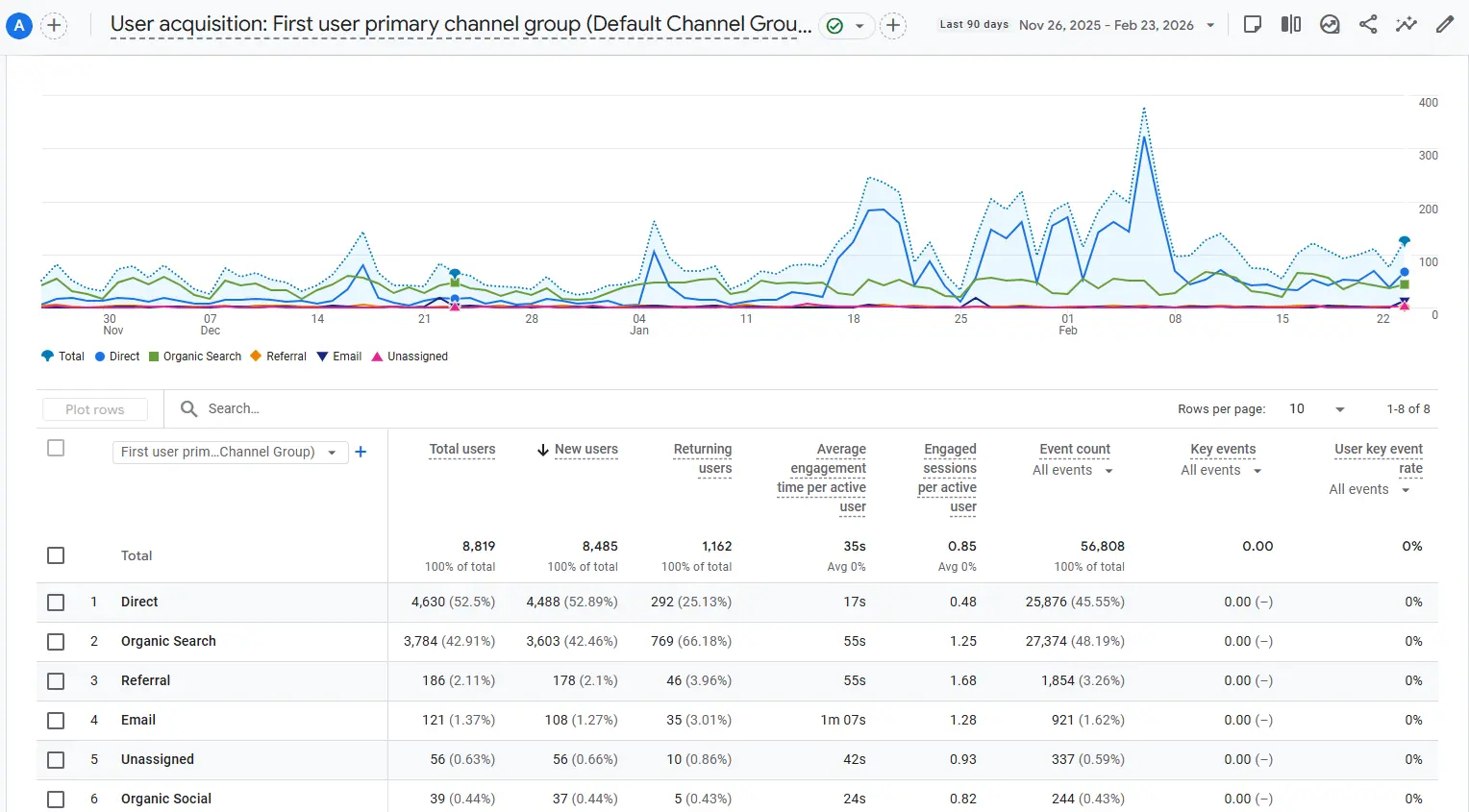Select the Total row checkbox
1469x812 pixels.
click(56, 555)
